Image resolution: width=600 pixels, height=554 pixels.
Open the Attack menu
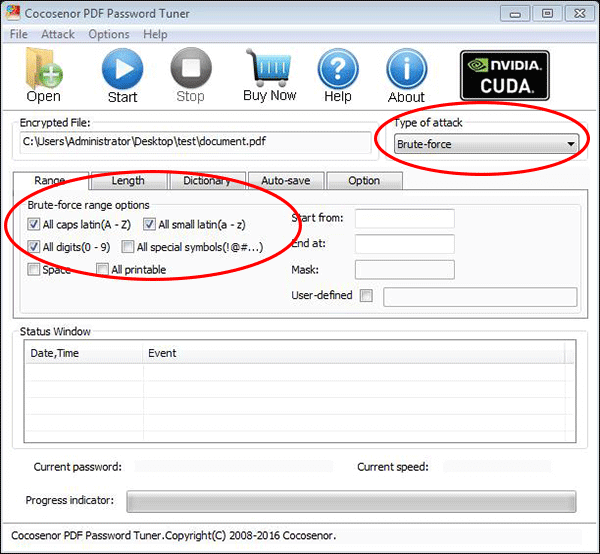[x=58, y=34]
